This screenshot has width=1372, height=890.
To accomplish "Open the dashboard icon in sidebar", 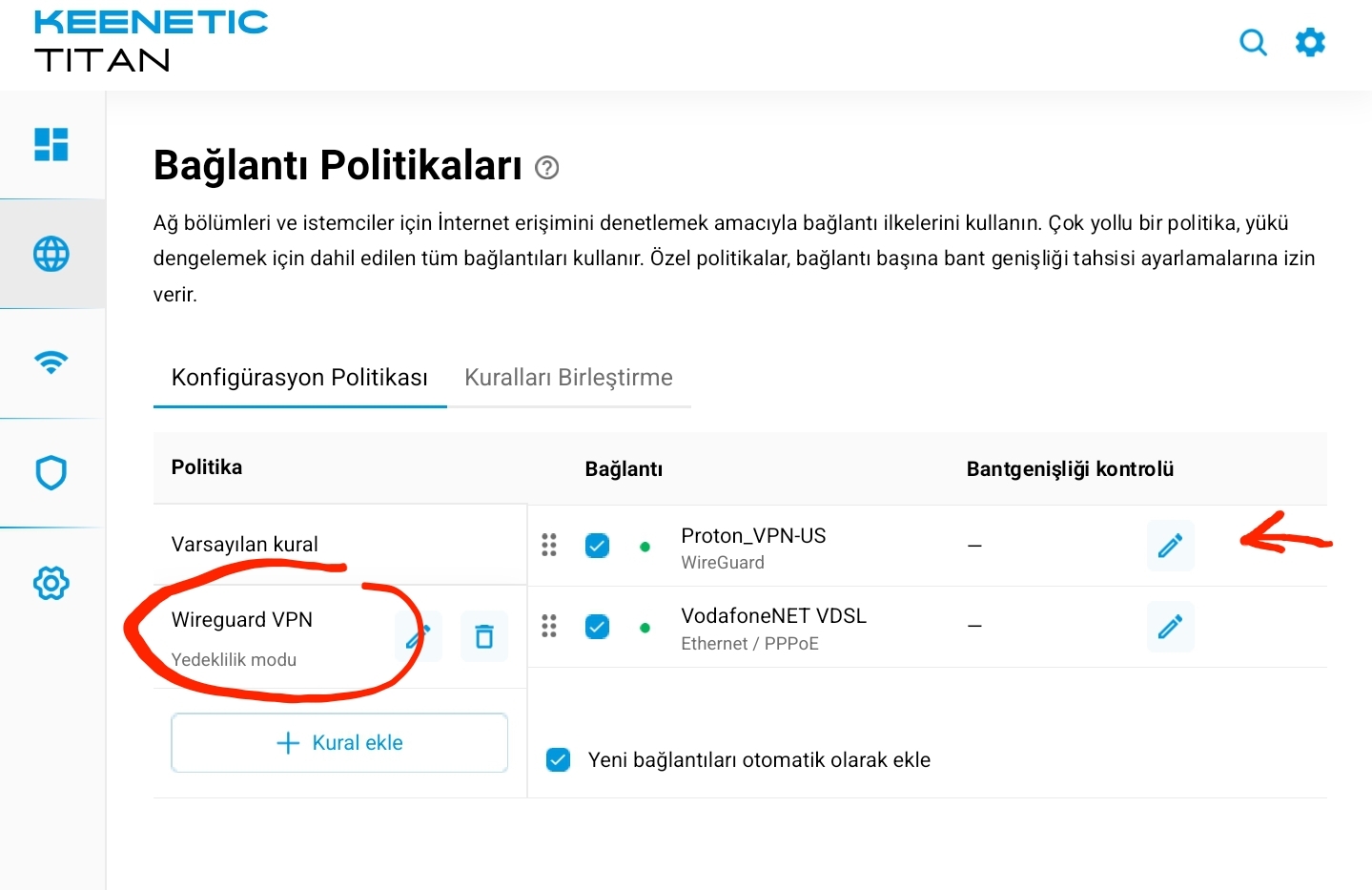I will 51,145.
